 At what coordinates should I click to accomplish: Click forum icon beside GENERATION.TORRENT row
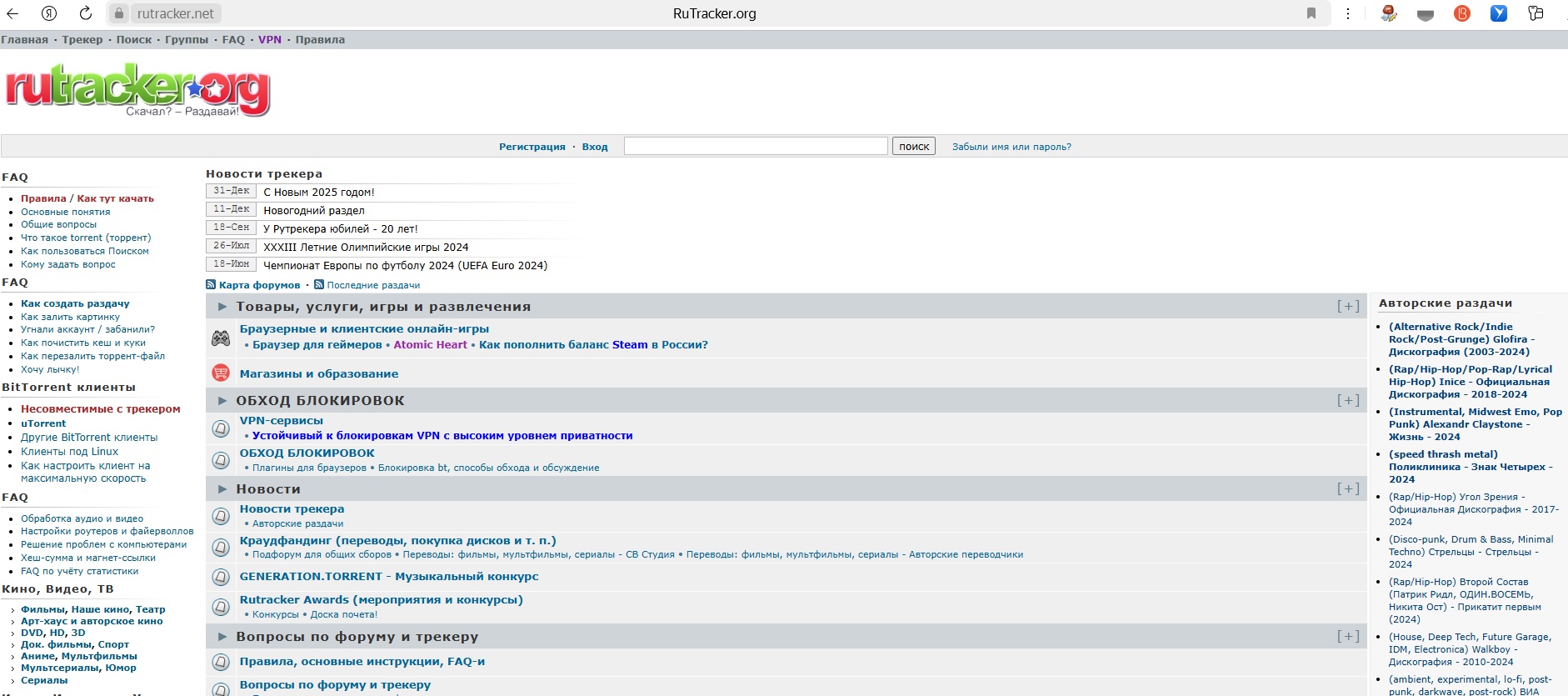(221, 577)
